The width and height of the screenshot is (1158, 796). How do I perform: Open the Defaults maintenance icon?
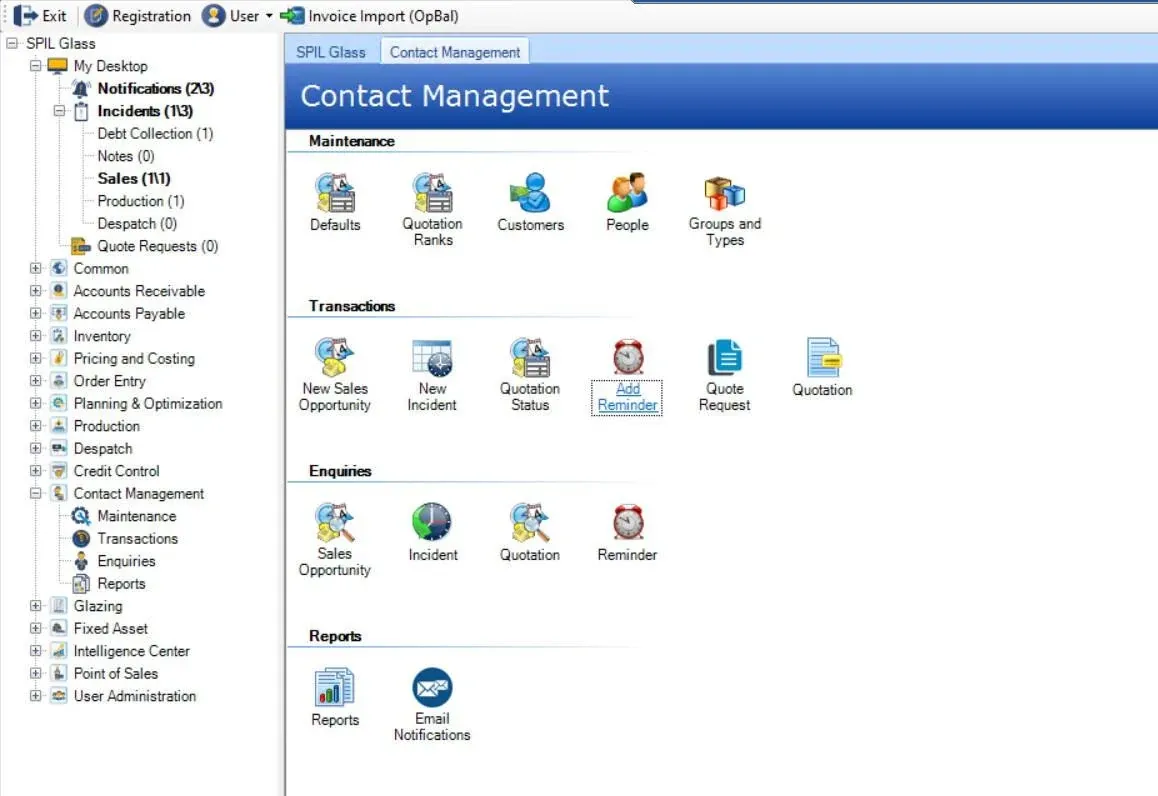click(335, 193)
